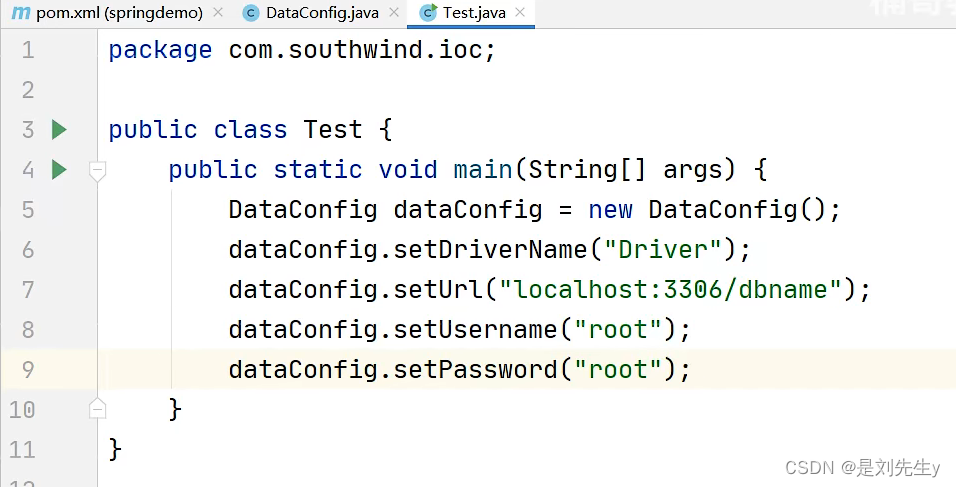The image size is (956, 487).
Task: Click the 'DataConfig()' constructor call on line 5
Action: 737,210
